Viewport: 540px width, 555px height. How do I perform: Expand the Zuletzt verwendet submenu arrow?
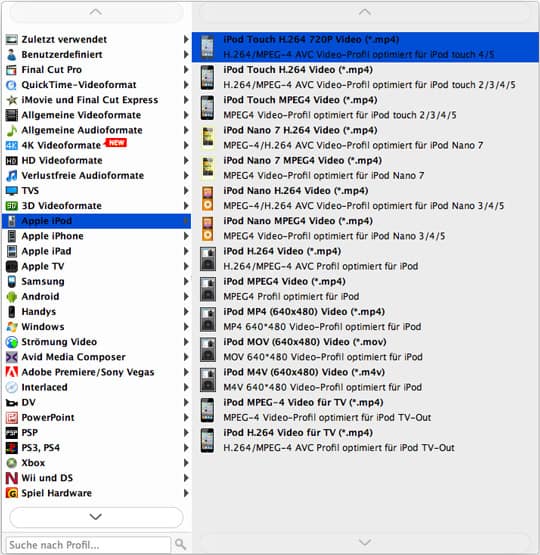click(186, 39)
